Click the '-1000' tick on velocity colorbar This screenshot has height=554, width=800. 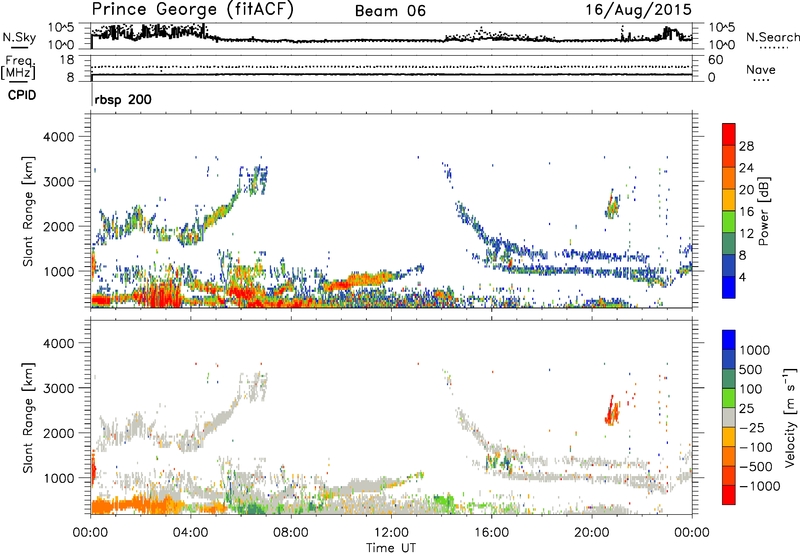759,486
